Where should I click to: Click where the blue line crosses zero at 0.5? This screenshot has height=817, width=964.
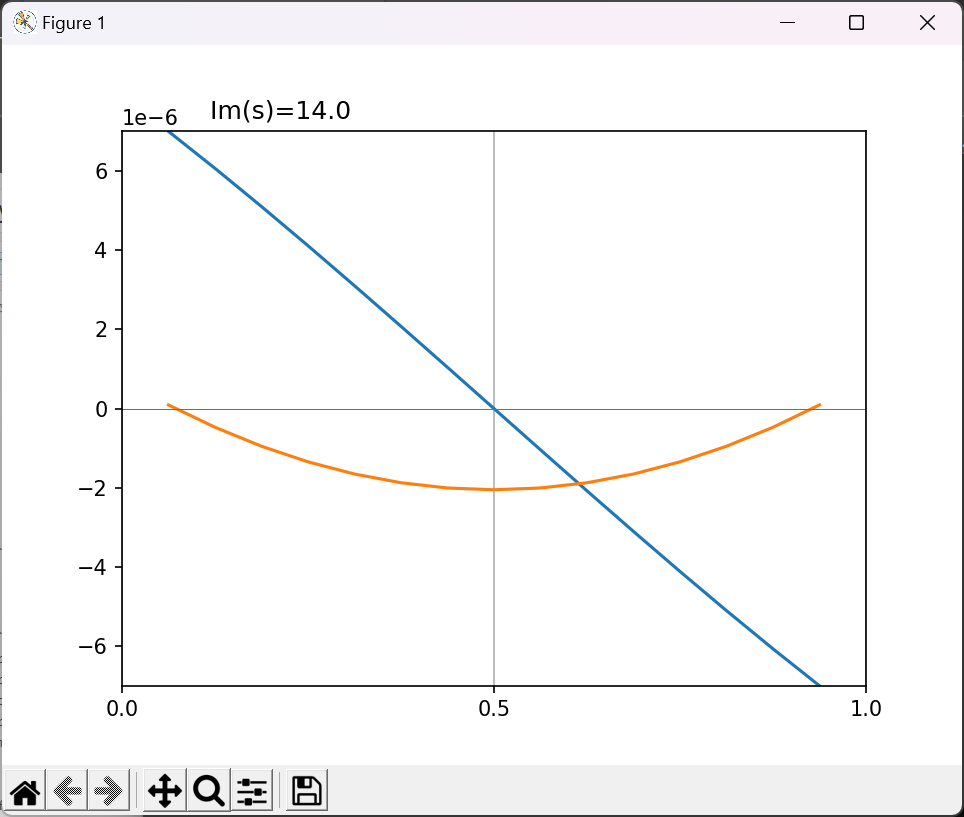(494, 409)
